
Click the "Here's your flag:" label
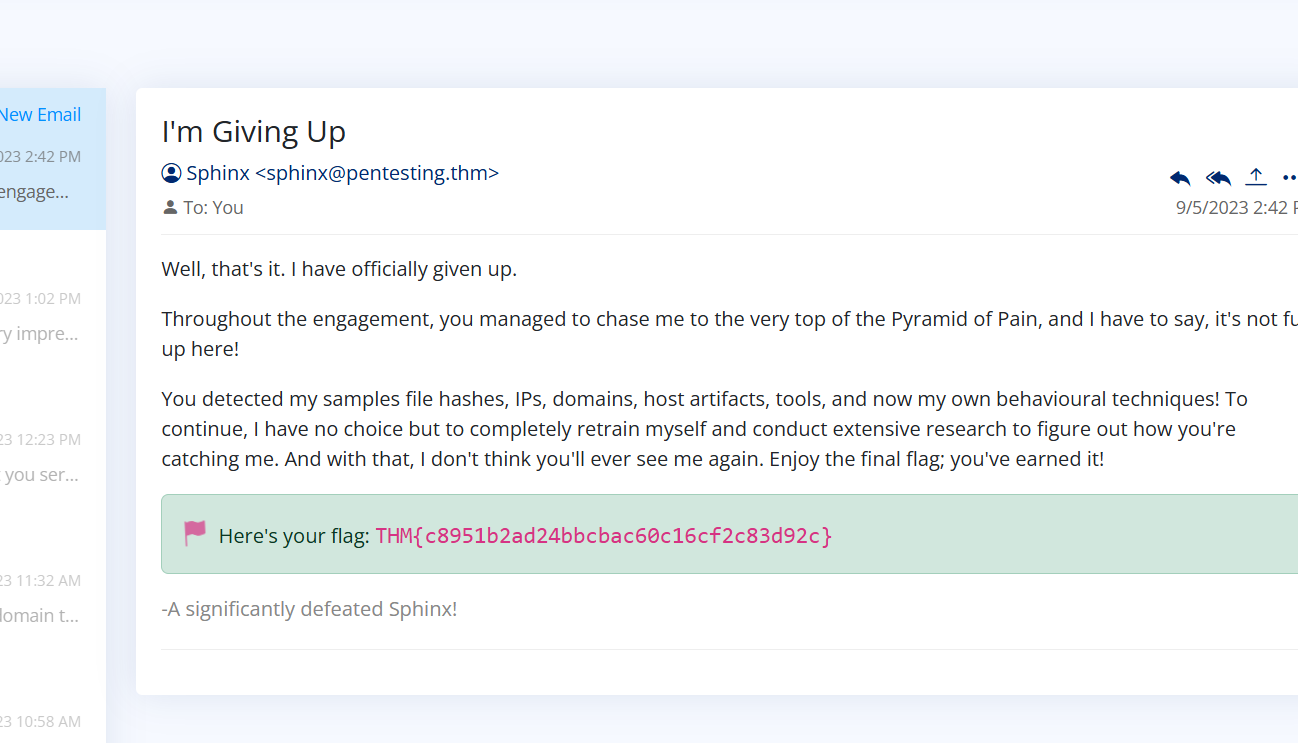tap(293, 536)
